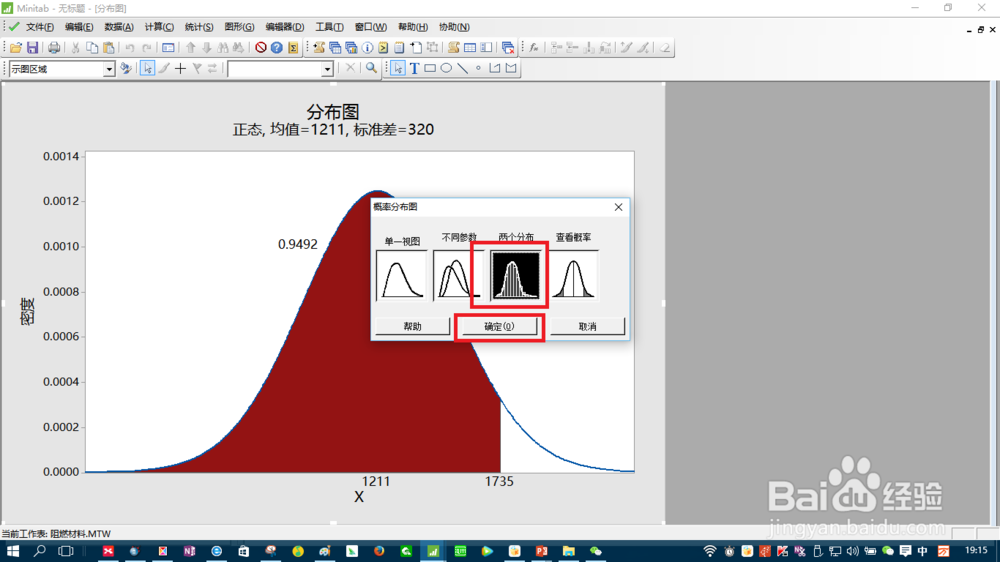Open the 图形(G) menu

239,27
